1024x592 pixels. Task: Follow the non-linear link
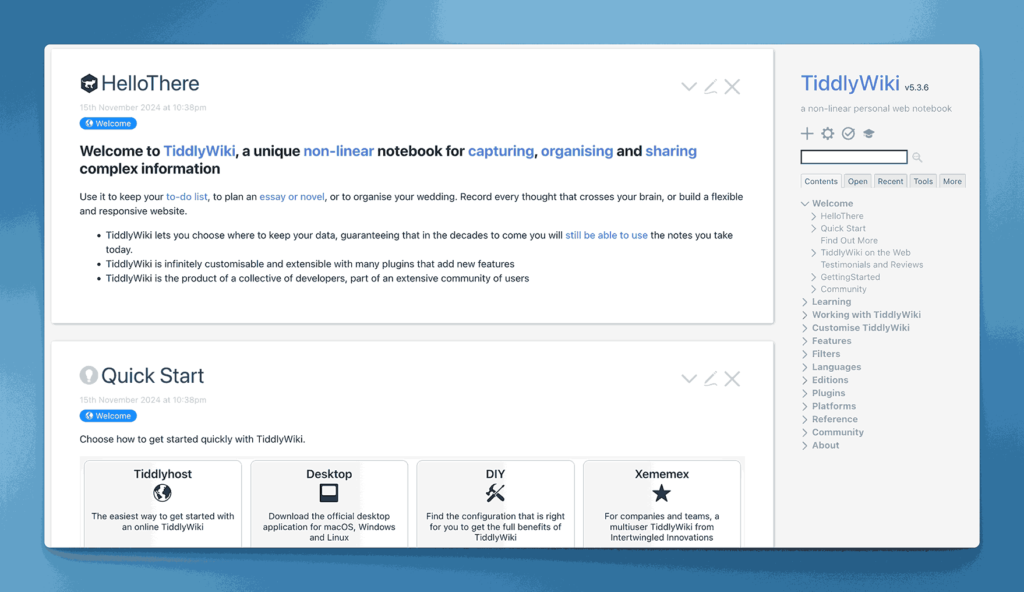(x=338, y=151)
